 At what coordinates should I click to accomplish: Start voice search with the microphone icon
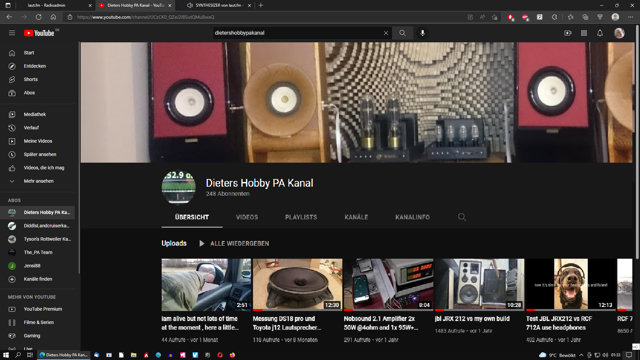tap(422, 33)
